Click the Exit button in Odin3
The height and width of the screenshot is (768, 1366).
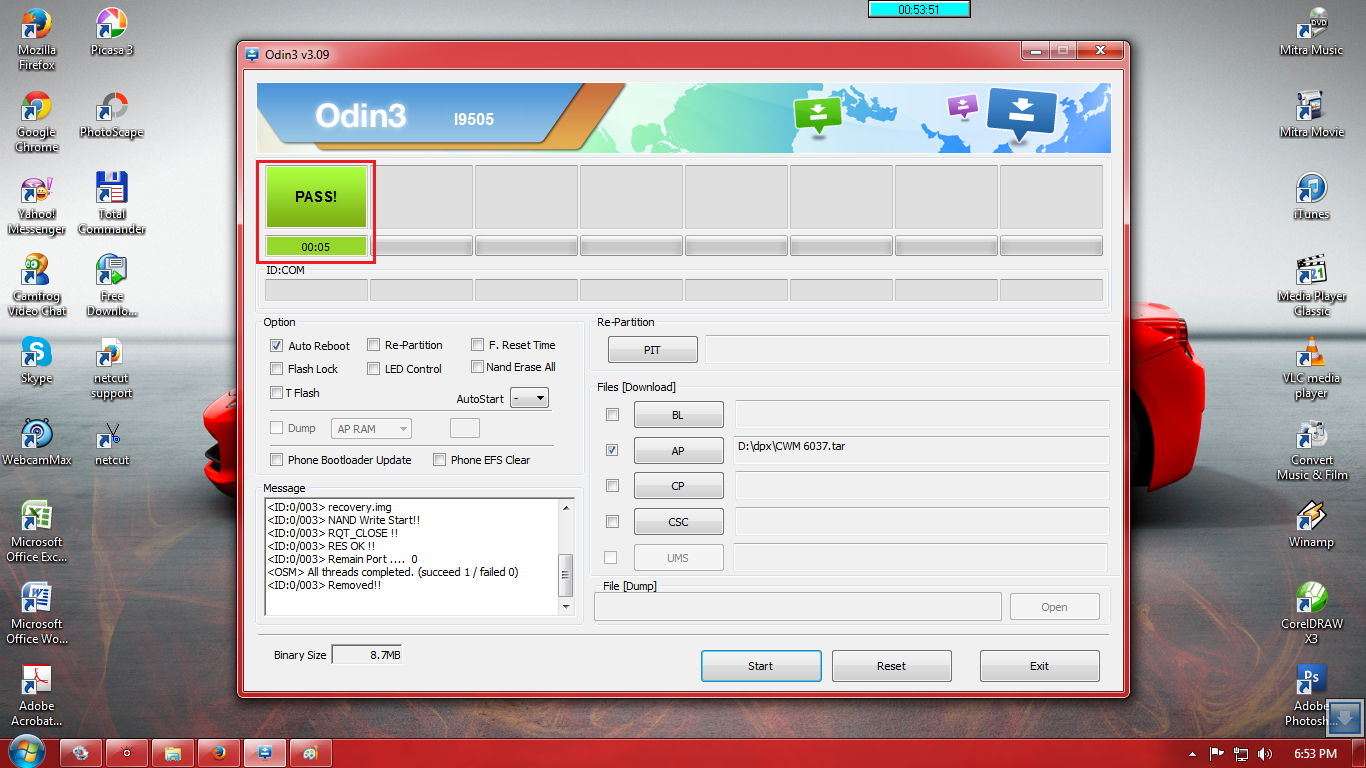click(1039, 666)
